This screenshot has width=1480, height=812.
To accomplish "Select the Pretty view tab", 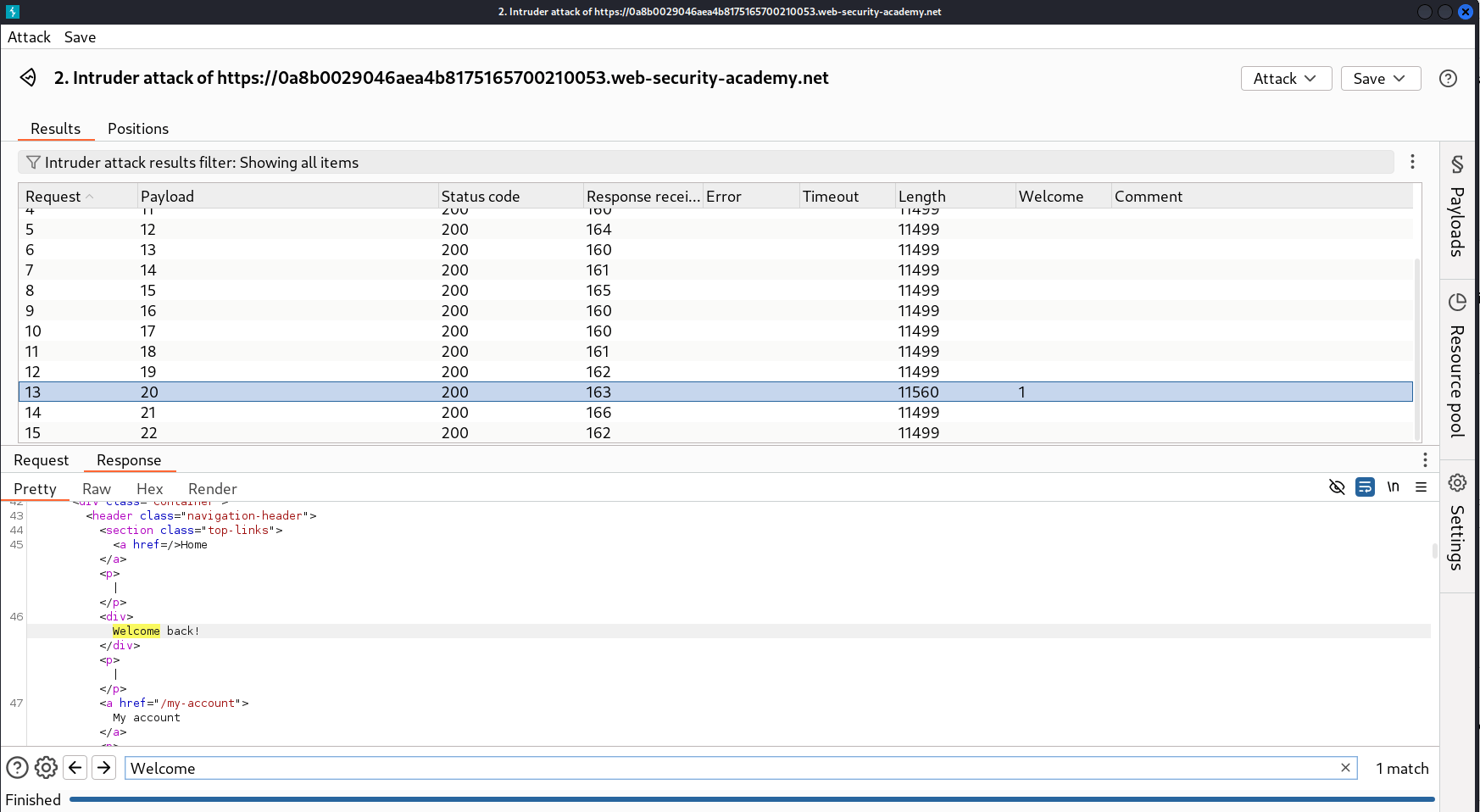I will click(x=35, y=489).
